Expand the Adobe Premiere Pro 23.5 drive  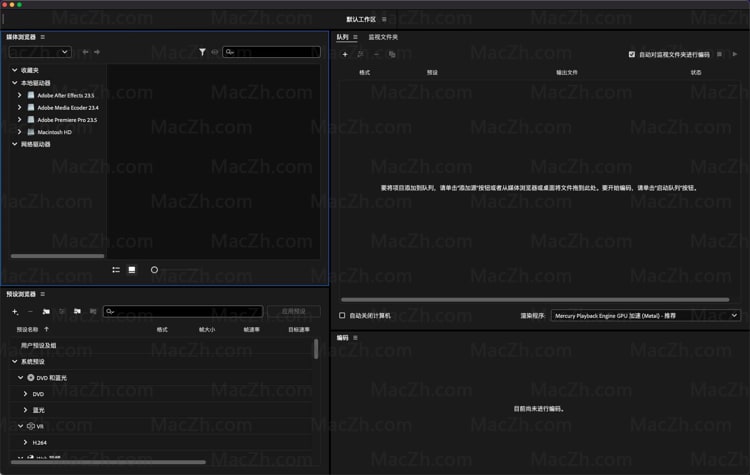coord(20,120)
